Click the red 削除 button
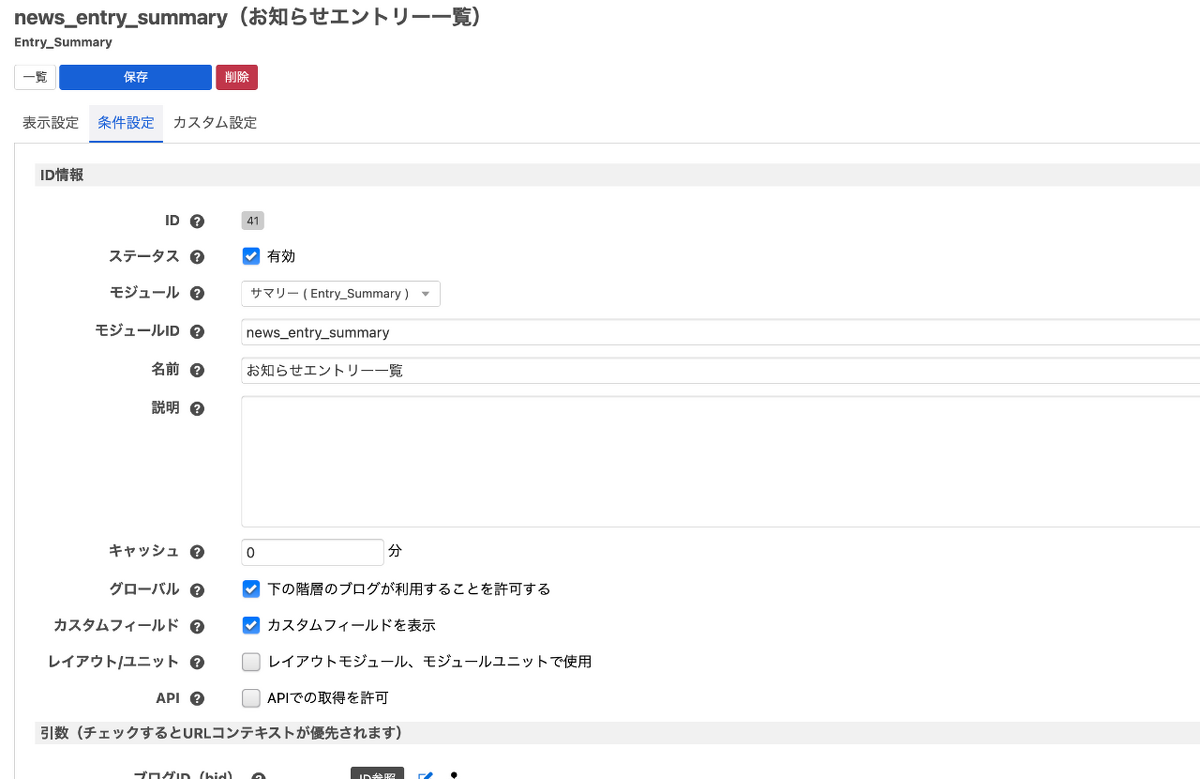Screen dimensions: 1200x779 (236, 76)
